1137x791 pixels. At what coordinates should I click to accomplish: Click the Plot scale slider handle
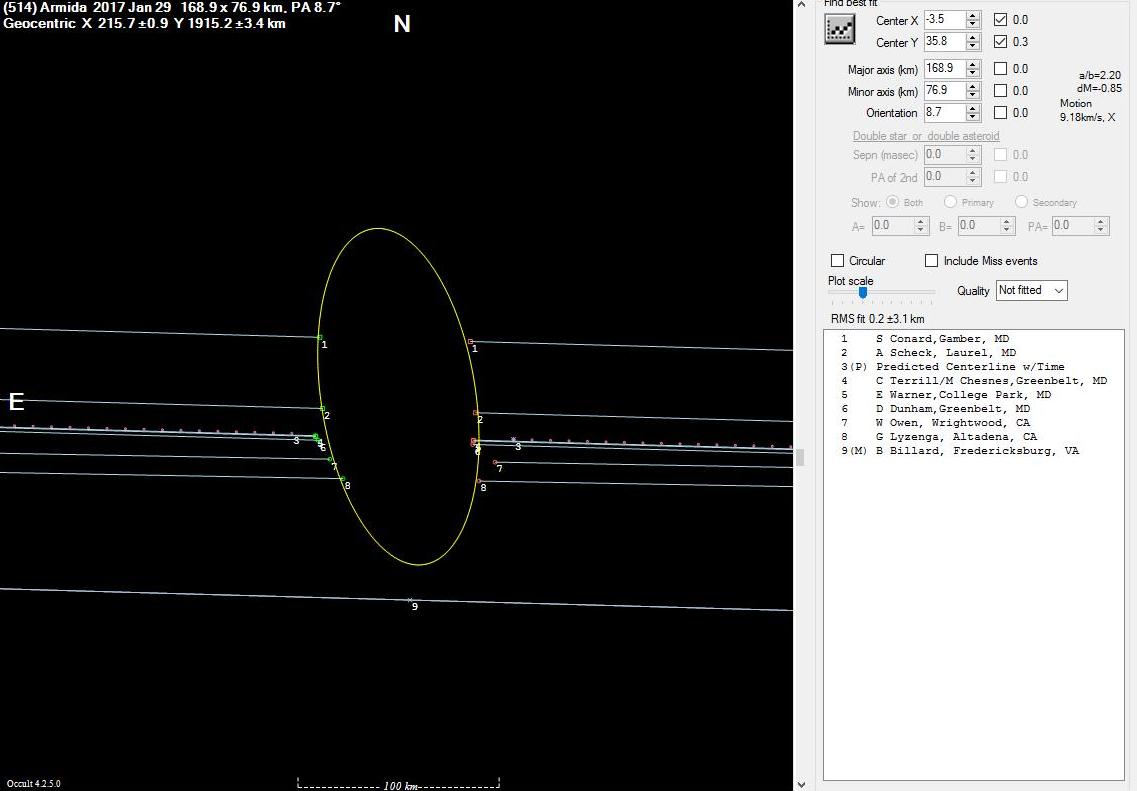[x=862, y=292]
